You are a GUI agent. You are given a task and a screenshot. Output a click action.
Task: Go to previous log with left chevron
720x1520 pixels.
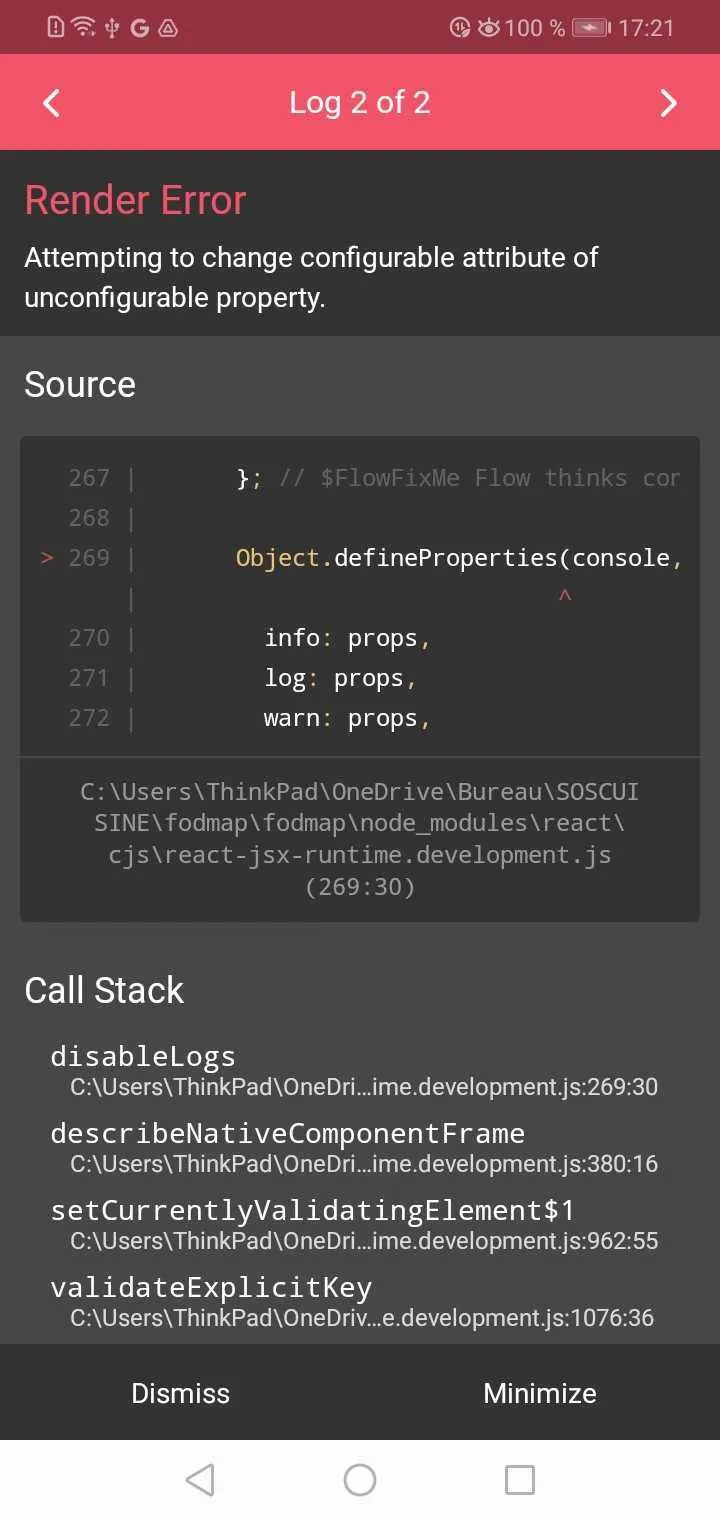pos(52,102)
